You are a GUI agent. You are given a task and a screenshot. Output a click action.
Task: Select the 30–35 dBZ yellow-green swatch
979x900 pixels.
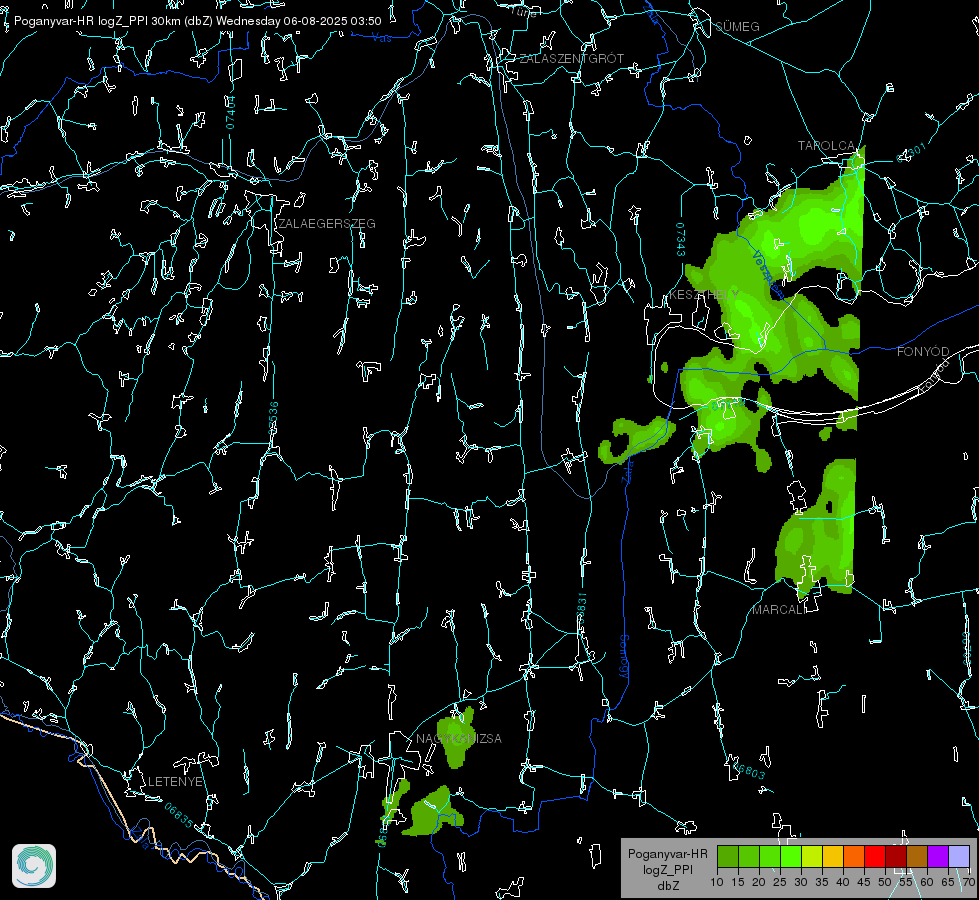tap(812, 857)
